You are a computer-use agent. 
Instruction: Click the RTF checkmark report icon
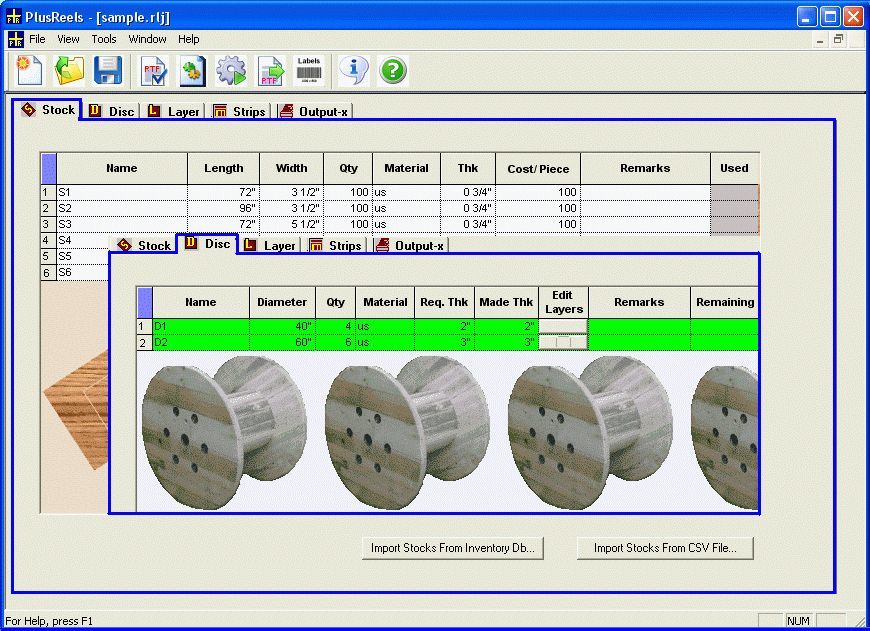tap(154, 71)
